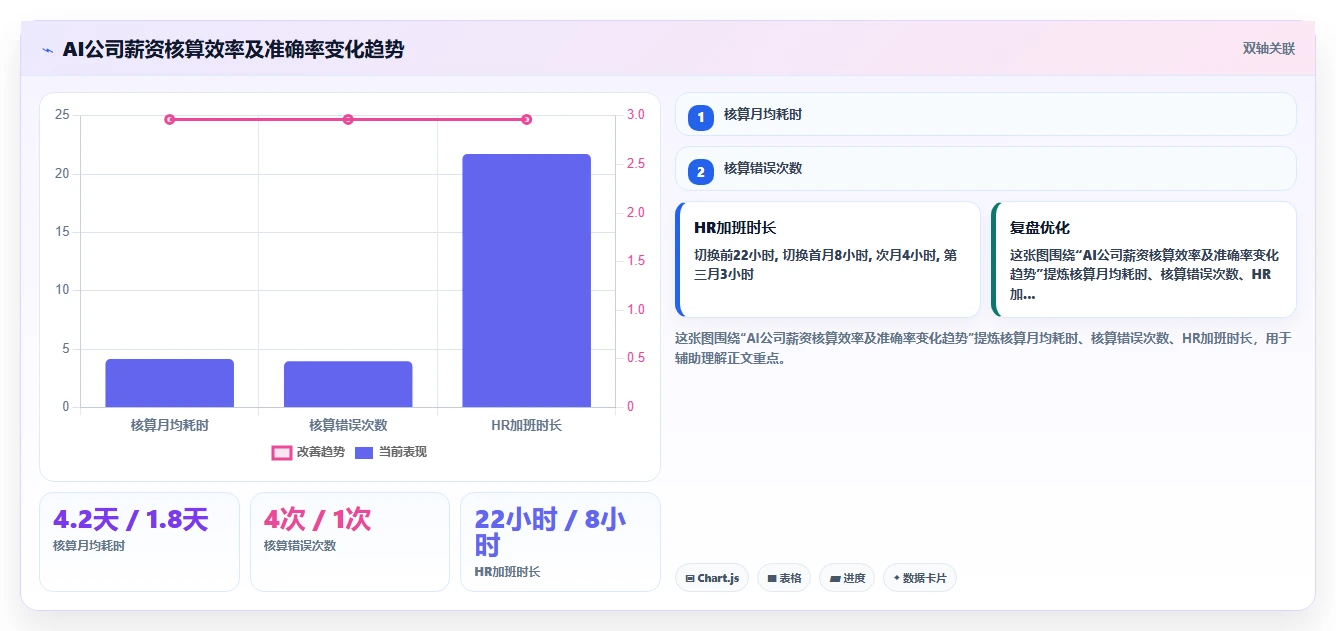Click the chart title AI公司薪资核算效率及准确率变化趋势
This screenshot has height=631, width=1336.
[233, 49]
